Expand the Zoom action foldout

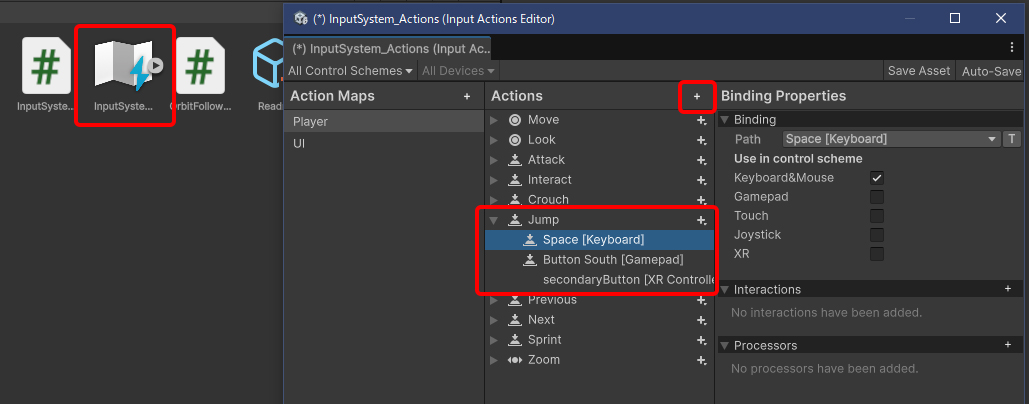494,360
